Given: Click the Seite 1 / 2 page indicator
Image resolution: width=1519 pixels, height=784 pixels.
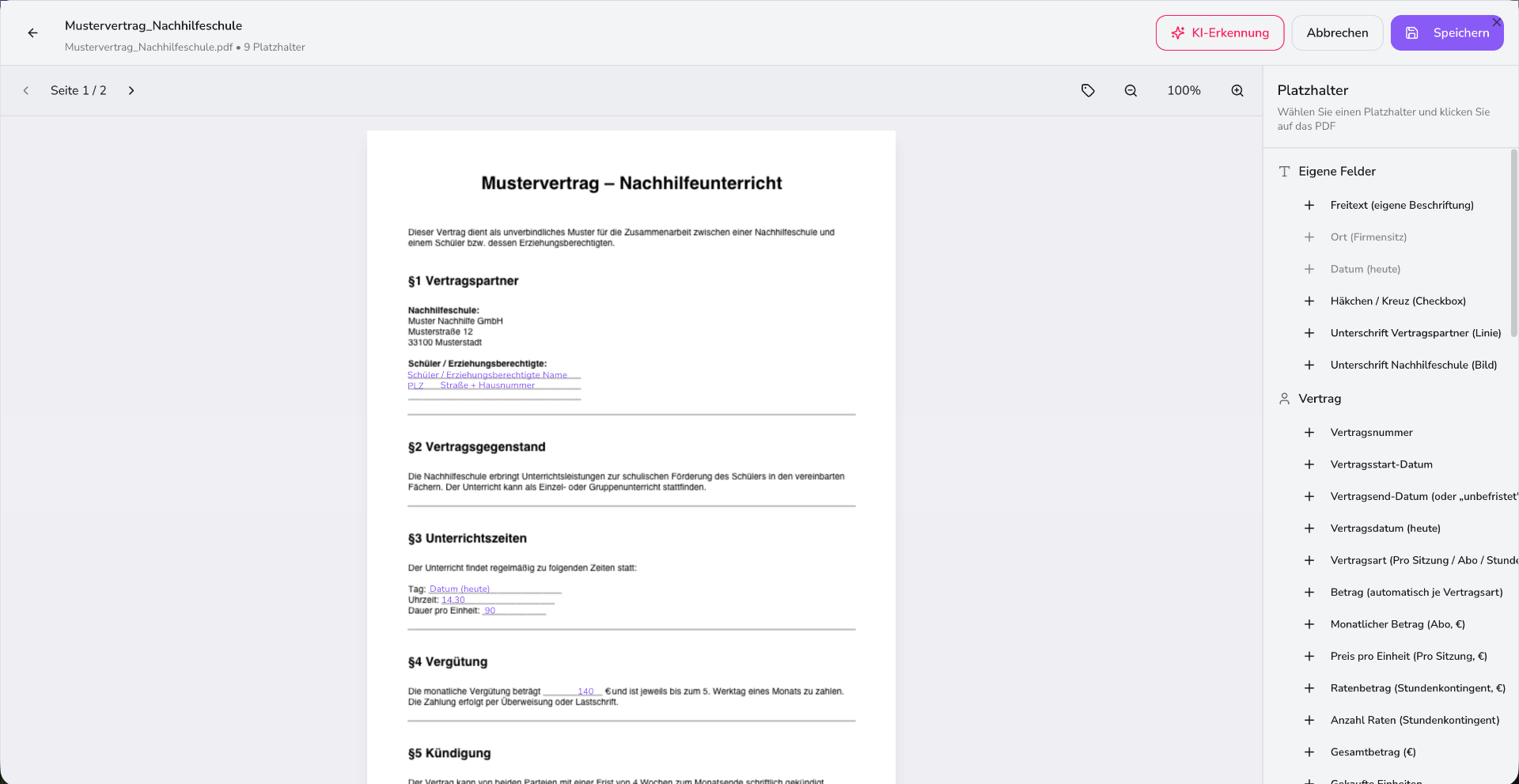Looking at the screenshot, I should tap(78, 91).
